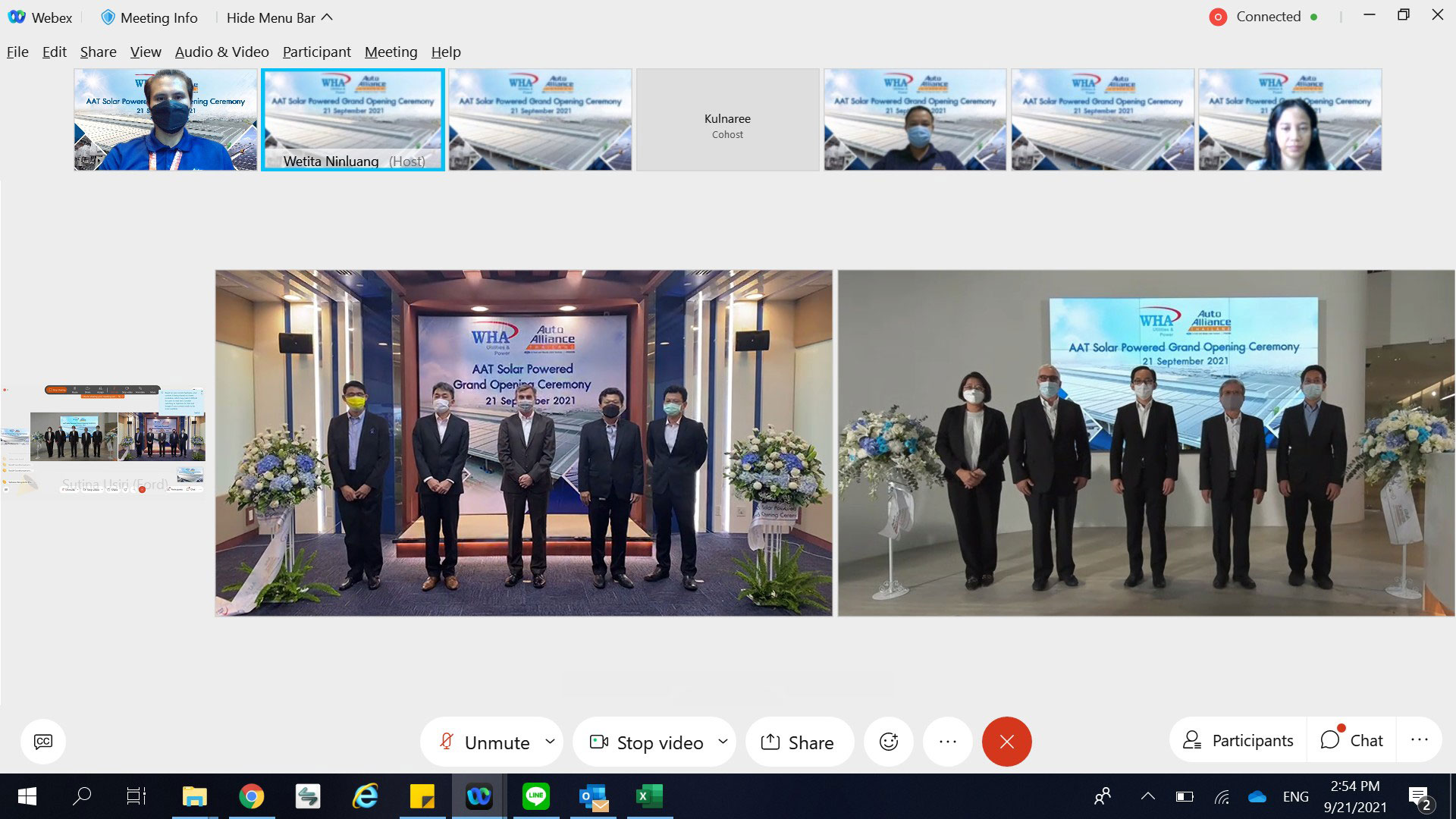Image resolution: width=1456 pixels, height=819 pixels.
Task: Open LINE app from taskbar
Action: click(536, 796)
